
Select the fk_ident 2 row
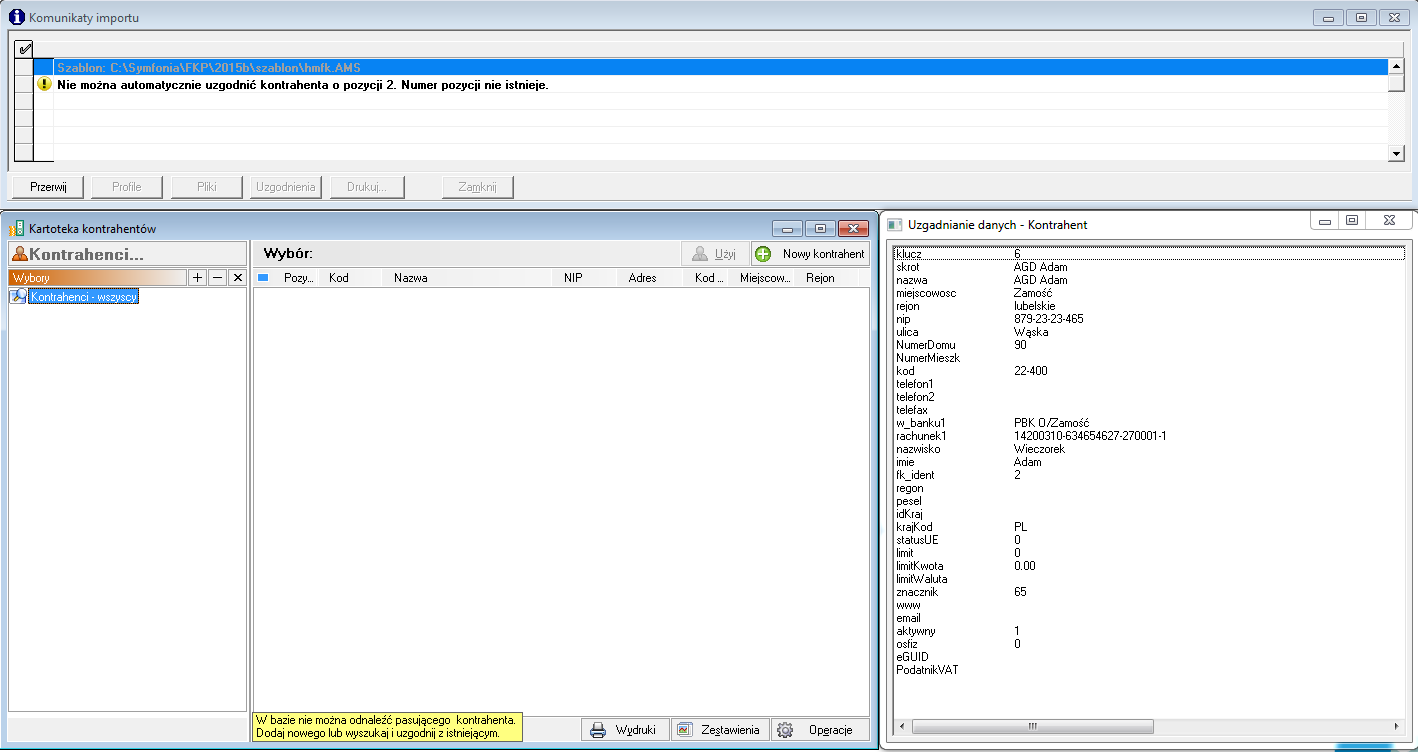pyautogui.click(x=1149, y=475)
